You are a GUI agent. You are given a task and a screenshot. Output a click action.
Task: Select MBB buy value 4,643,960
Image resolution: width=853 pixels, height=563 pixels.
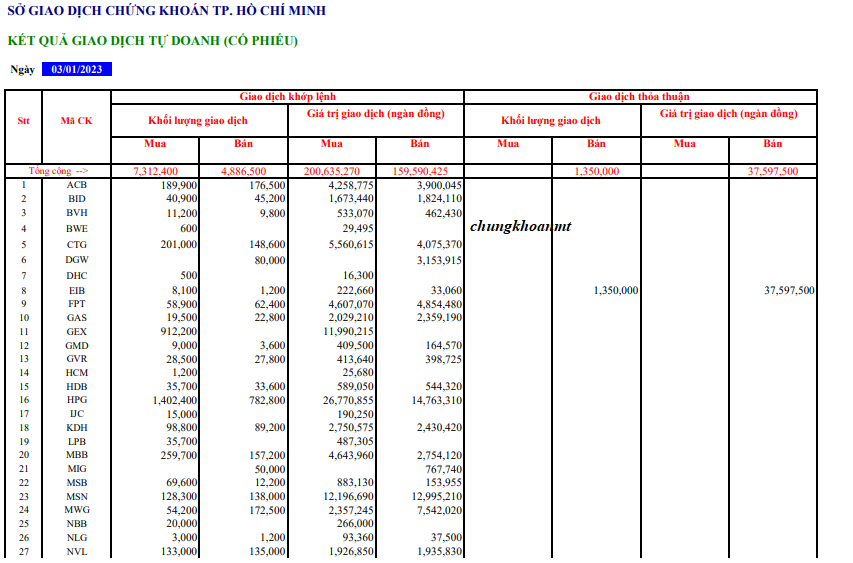(351, 455)
